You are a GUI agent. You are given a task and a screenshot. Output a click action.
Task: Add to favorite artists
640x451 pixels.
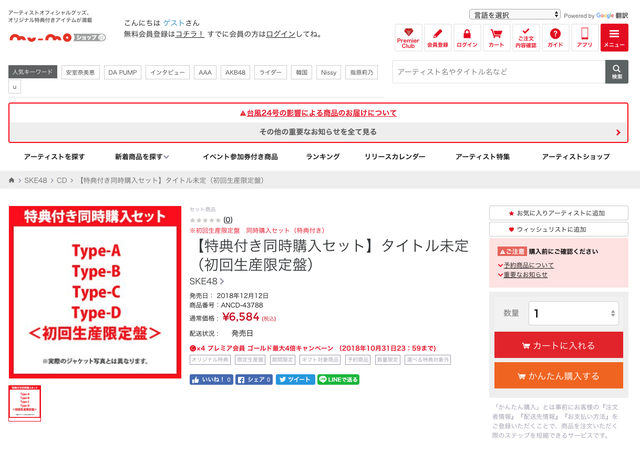click(559, 213)
